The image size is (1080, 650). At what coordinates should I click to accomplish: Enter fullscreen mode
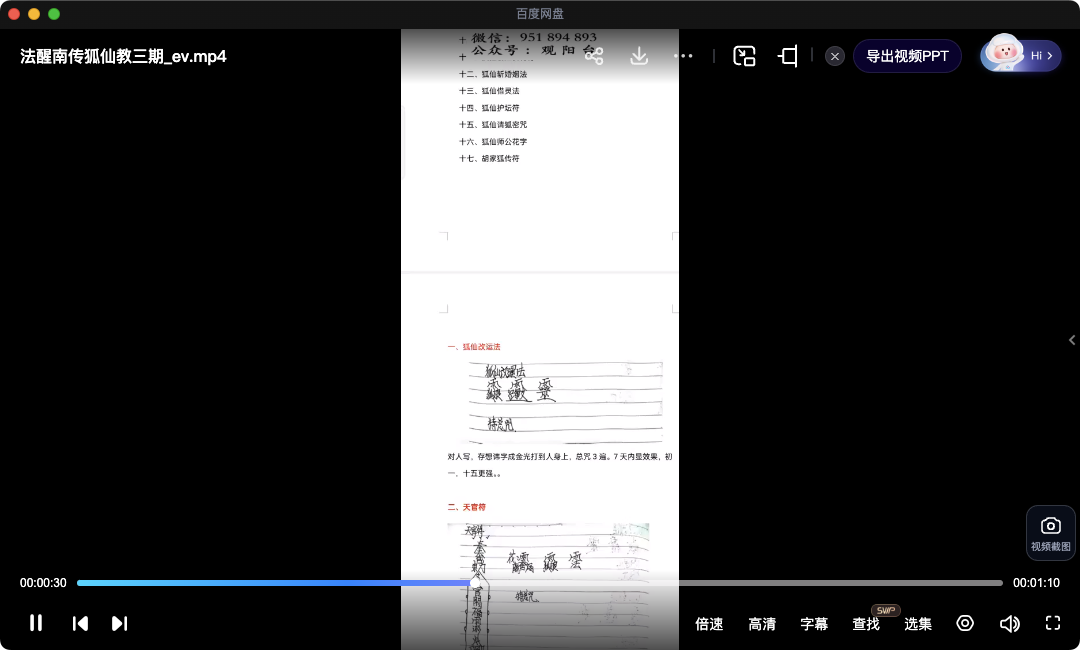(x=1052, y=623)
